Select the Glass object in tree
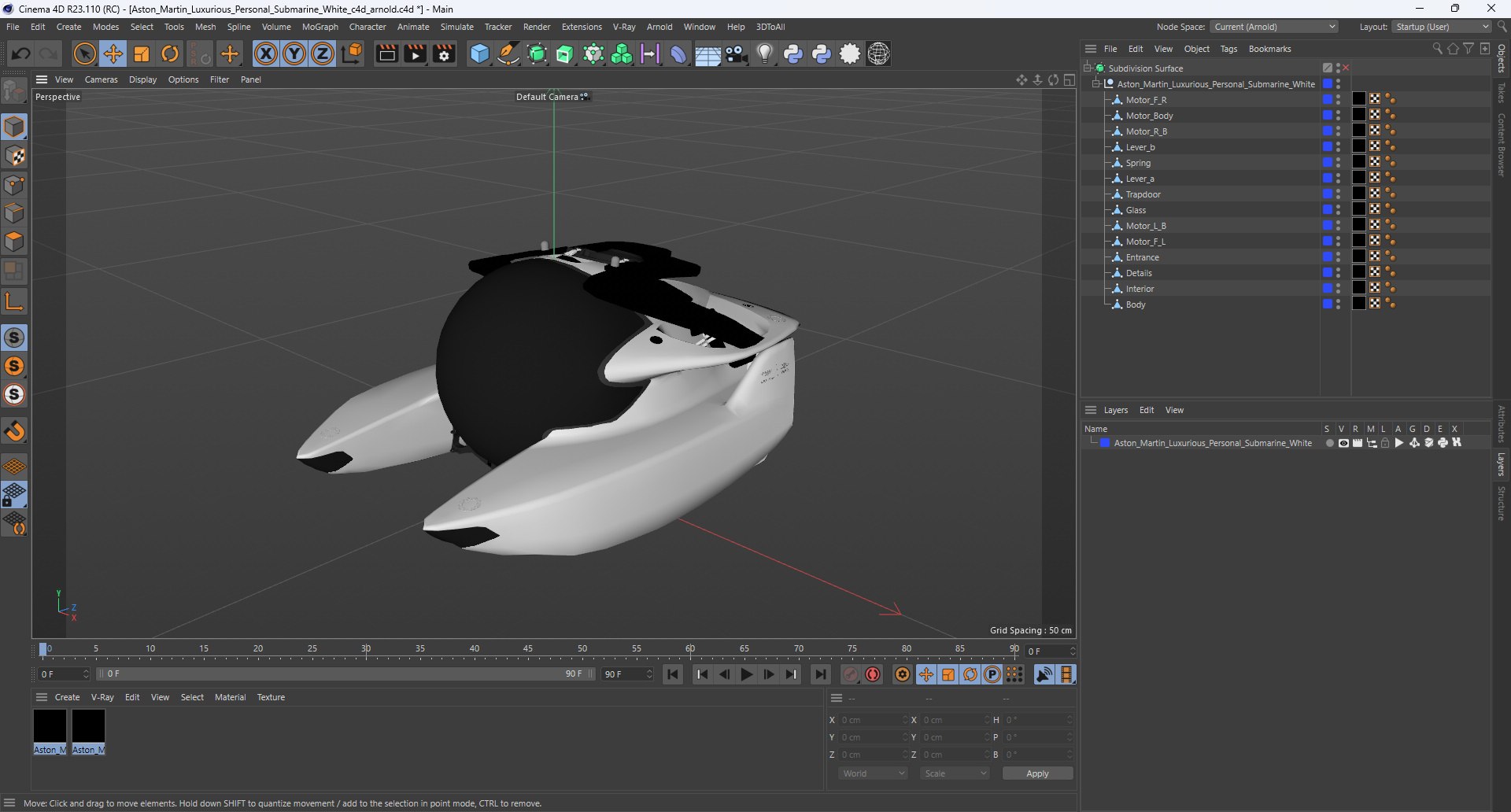 click(x=1136, y=210)
